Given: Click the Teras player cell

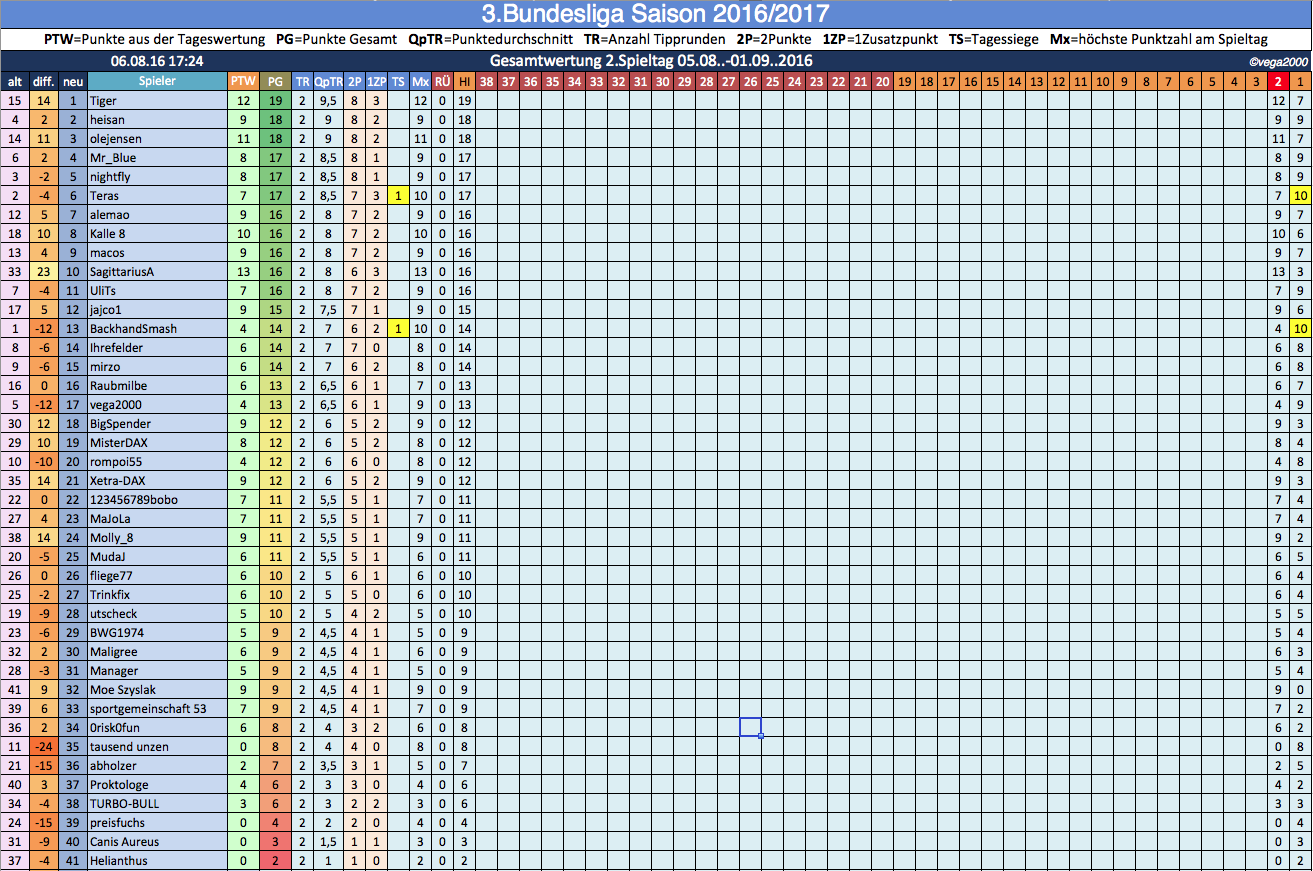Looking at the screenshot, I should click(157, 195).
